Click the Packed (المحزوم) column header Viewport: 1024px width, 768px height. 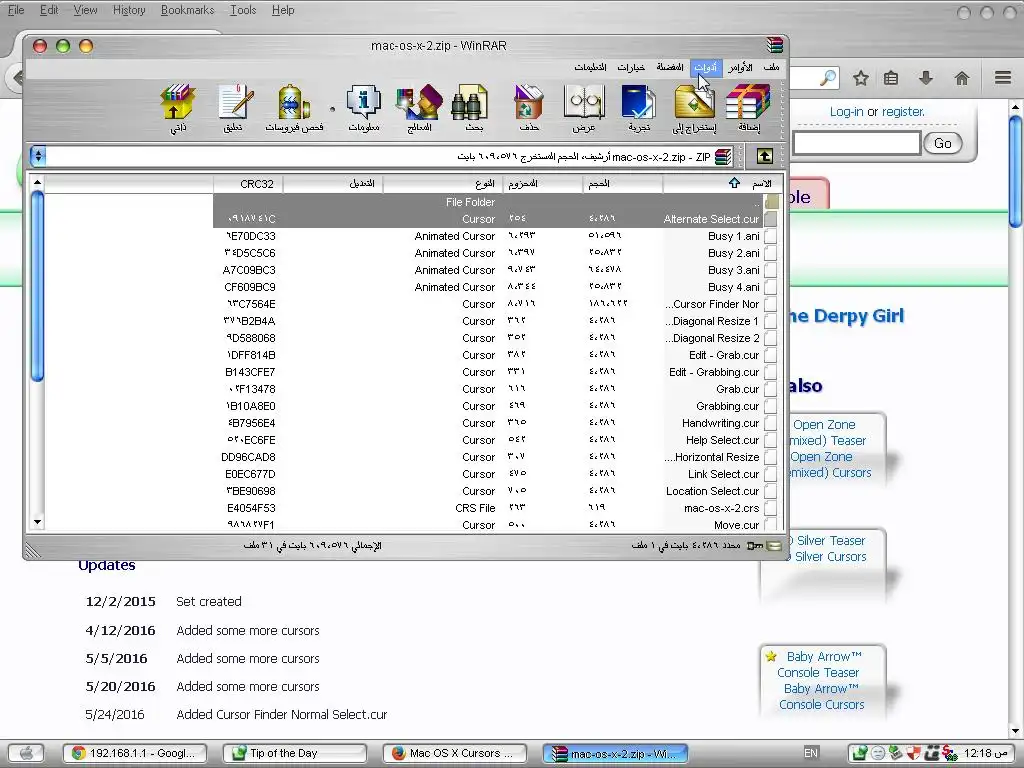(x=543, y=184)
